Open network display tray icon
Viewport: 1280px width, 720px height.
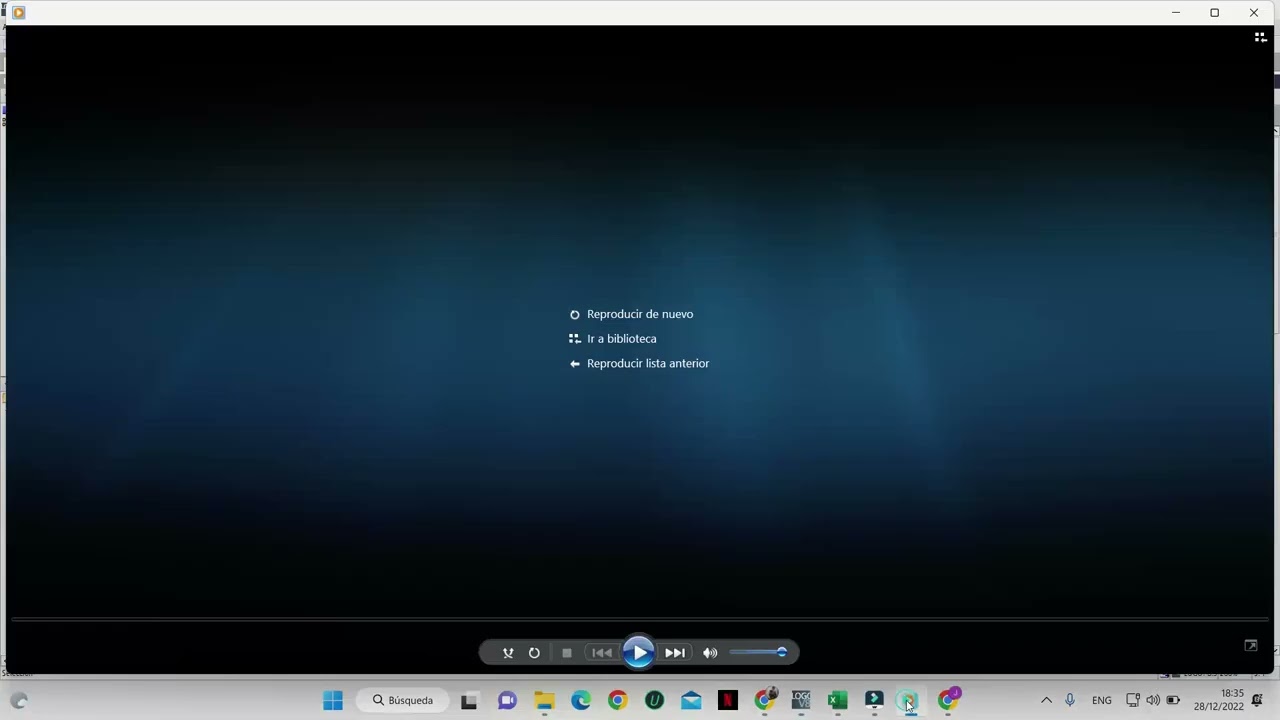1133,700
